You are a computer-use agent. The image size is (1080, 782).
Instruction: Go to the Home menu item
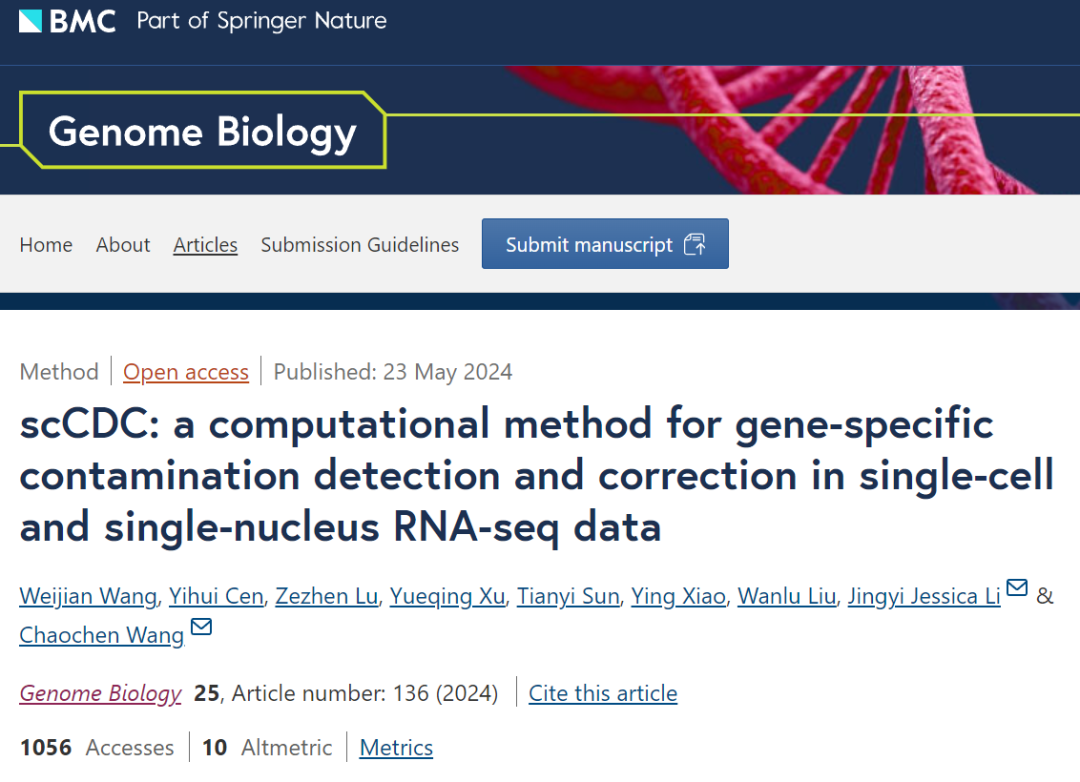[x=46, y=245]
